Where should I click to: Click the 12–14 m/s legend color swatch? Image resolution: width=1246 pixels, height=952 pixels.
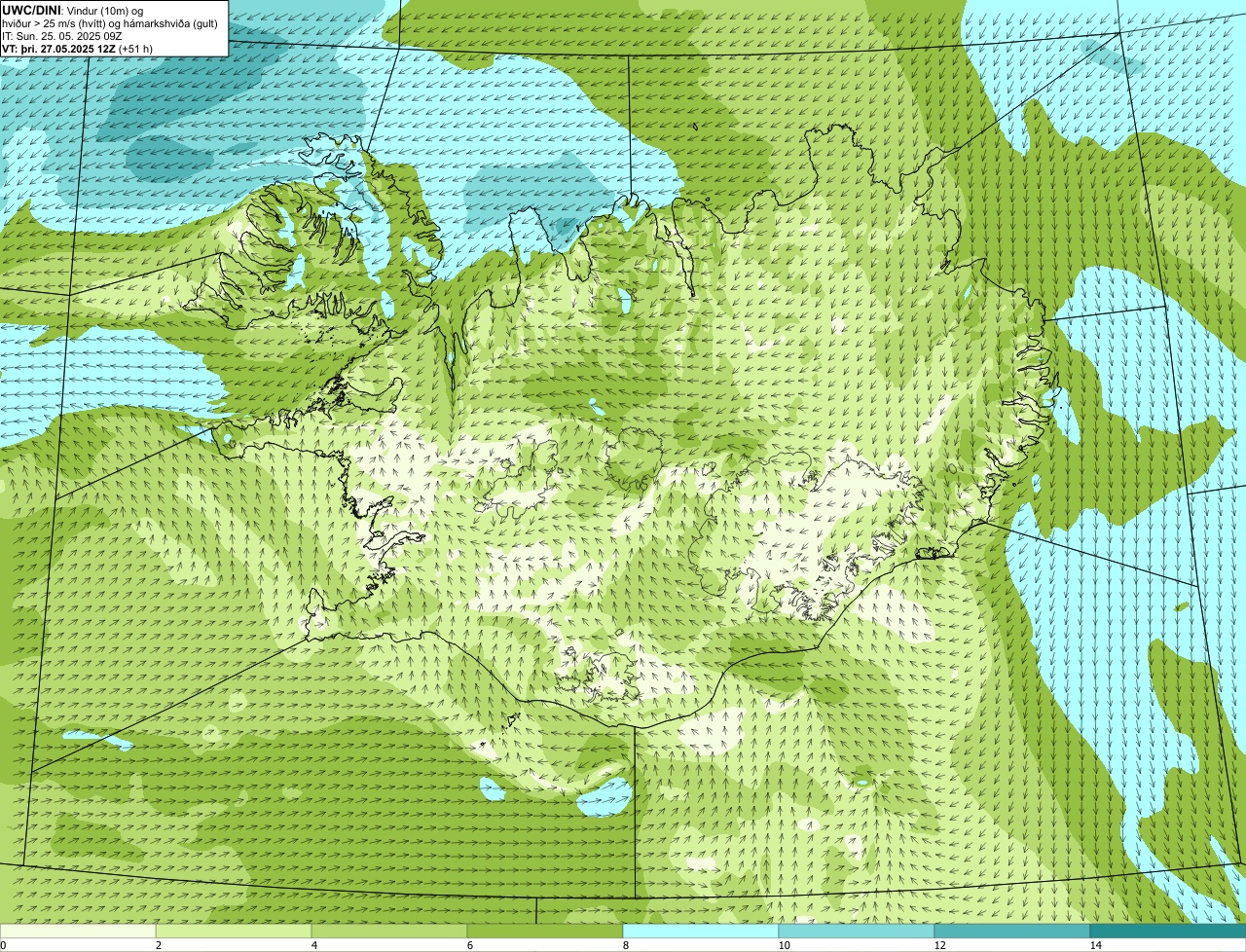click(x=1012, y=931)
